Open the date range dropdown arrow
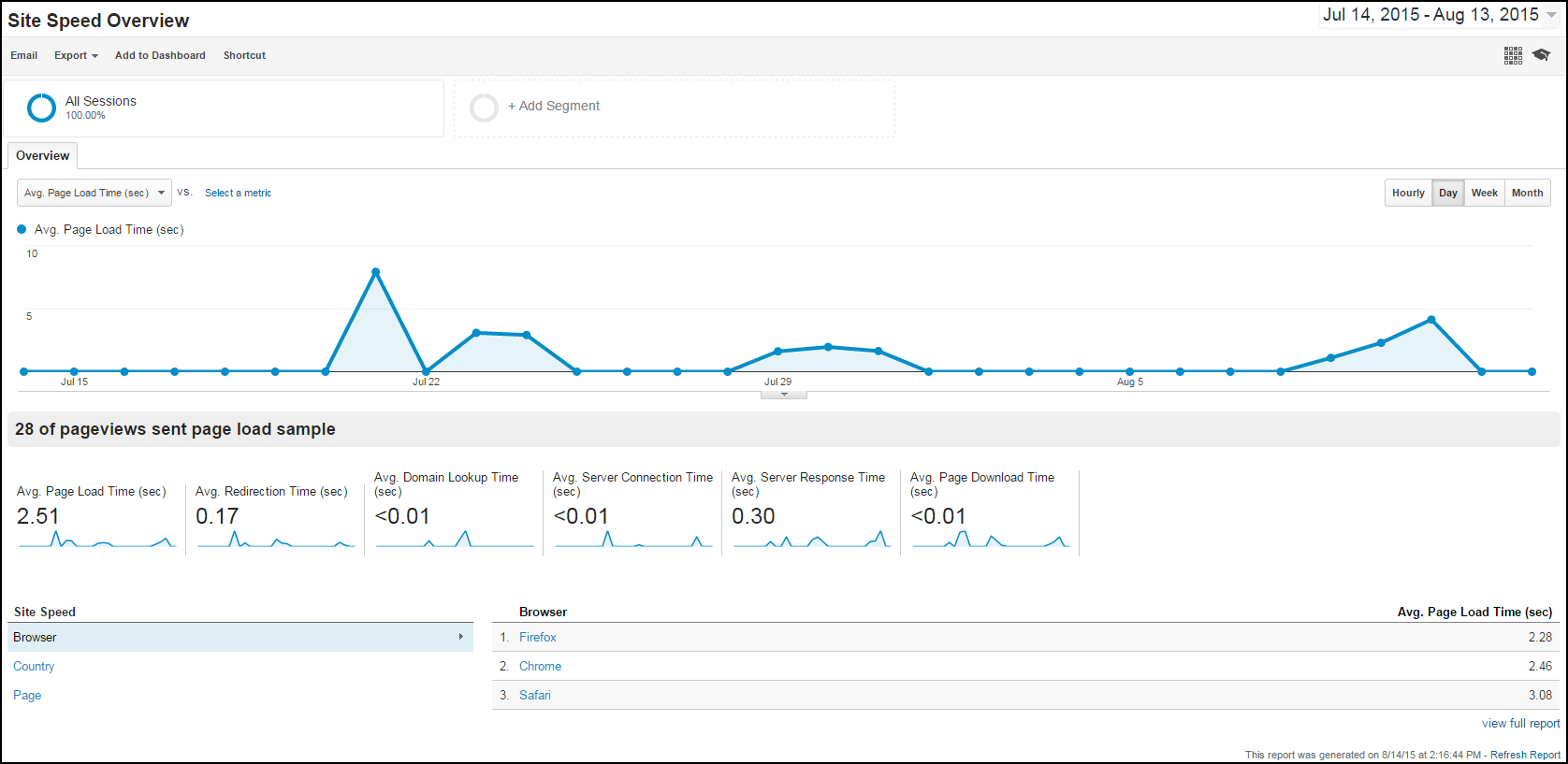Image resolution: width=1568 pixels, height=764 pixels. click(1551, 15)
